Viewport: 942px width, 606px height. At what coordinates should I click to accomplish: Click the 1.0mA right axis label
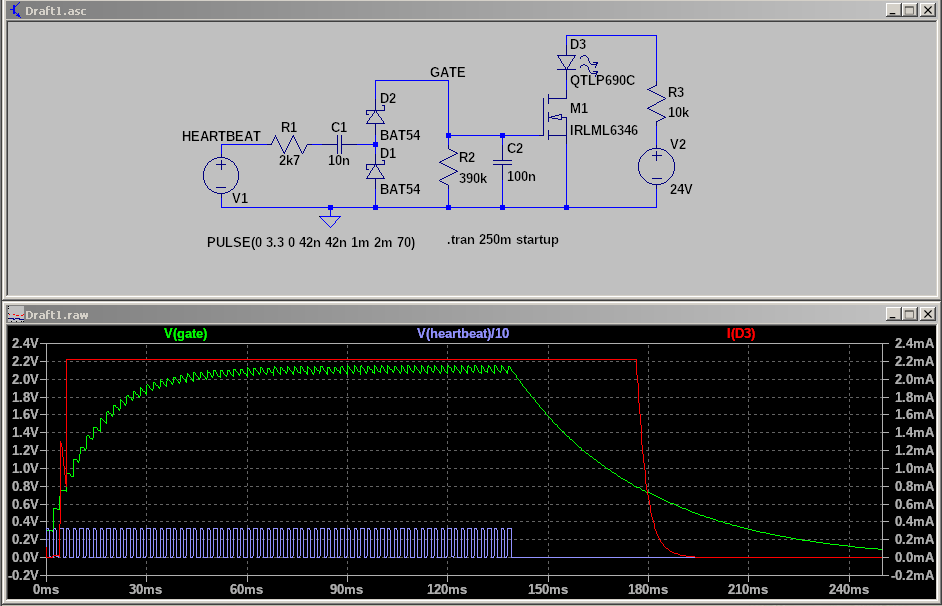tap(914, 468)
